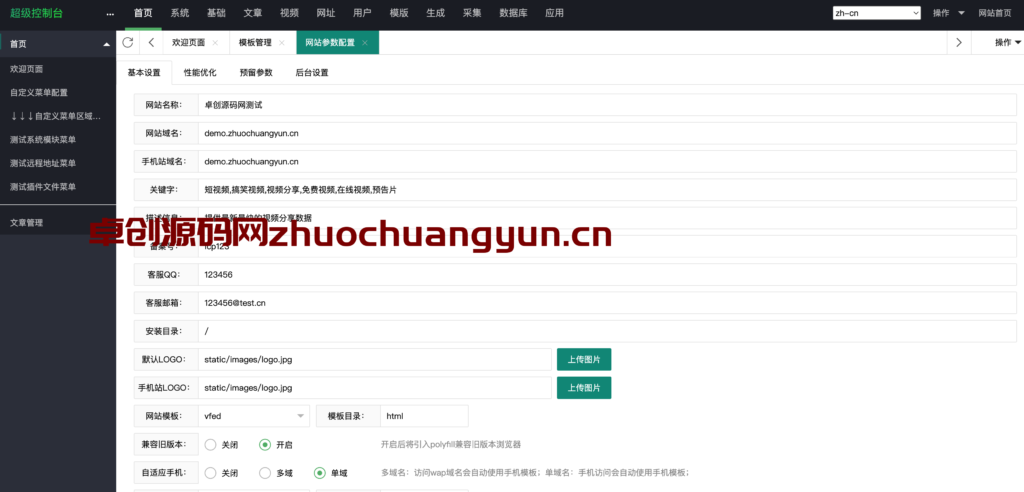Click the 默认LOGO path input

[375, 359]
